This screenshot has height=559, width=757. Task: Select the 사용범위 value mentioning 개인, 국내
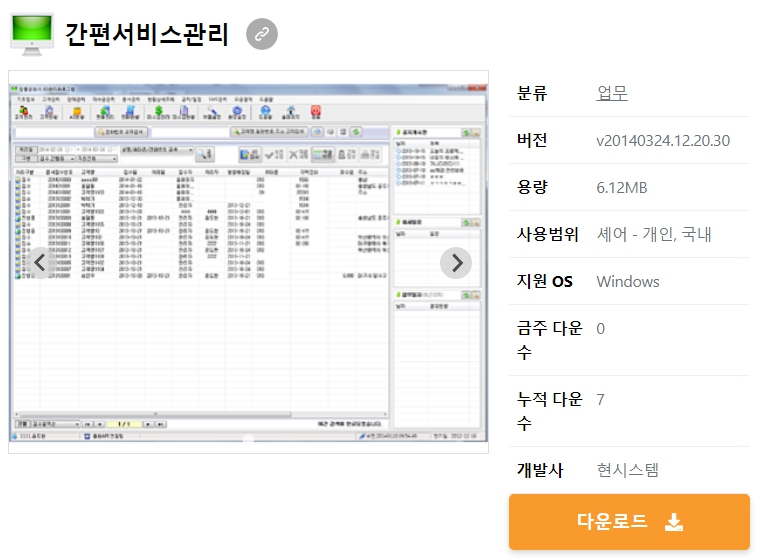(x=654, y=235)
